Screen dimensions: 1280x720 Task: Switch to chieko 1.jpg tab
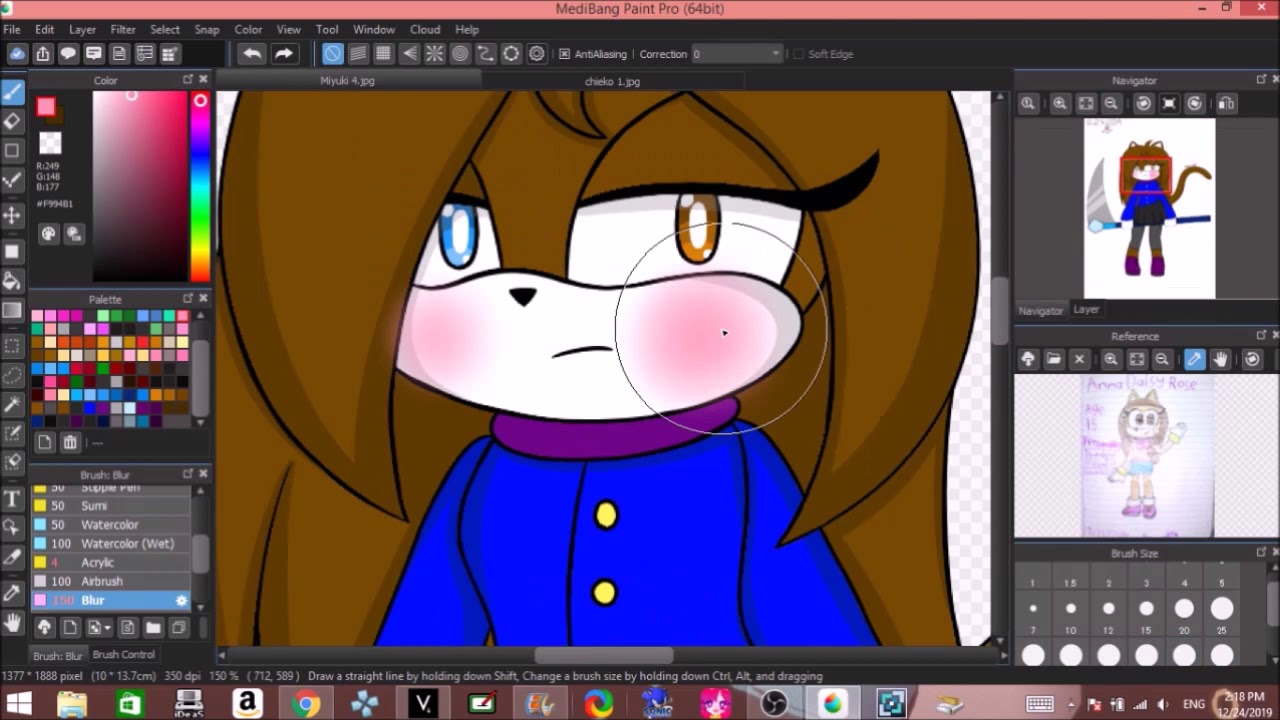[612, 81]
